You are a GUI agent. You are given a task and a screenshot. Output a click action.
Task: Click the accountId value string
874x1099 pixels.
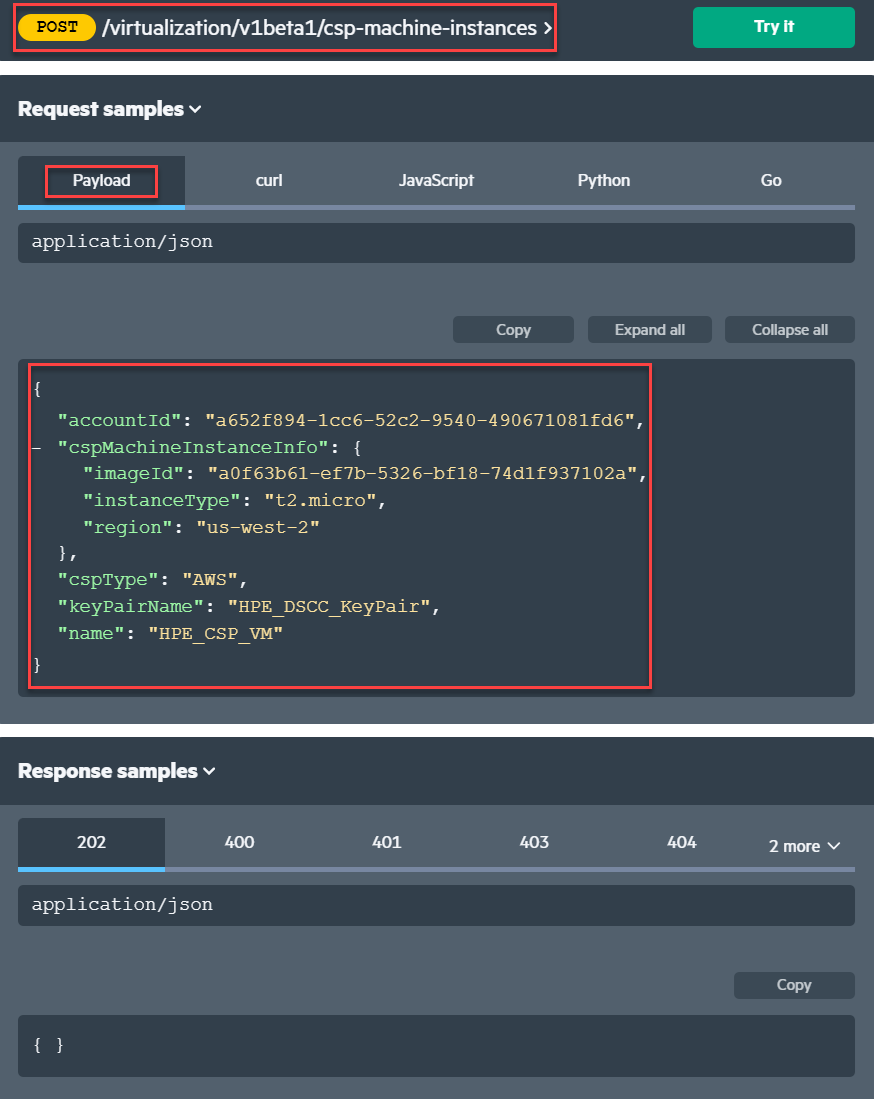click(x=419, y=421)
